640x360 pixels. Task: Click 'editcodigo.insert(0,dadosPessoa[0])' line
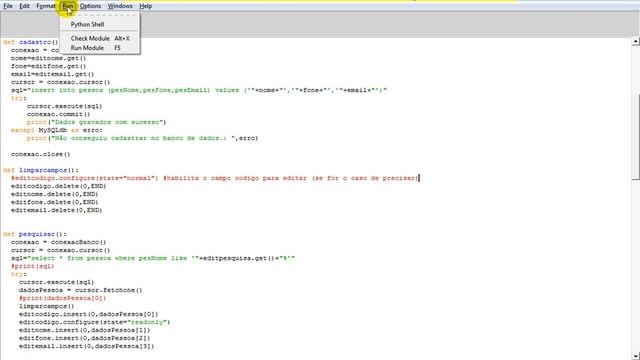tap(88, 314)
